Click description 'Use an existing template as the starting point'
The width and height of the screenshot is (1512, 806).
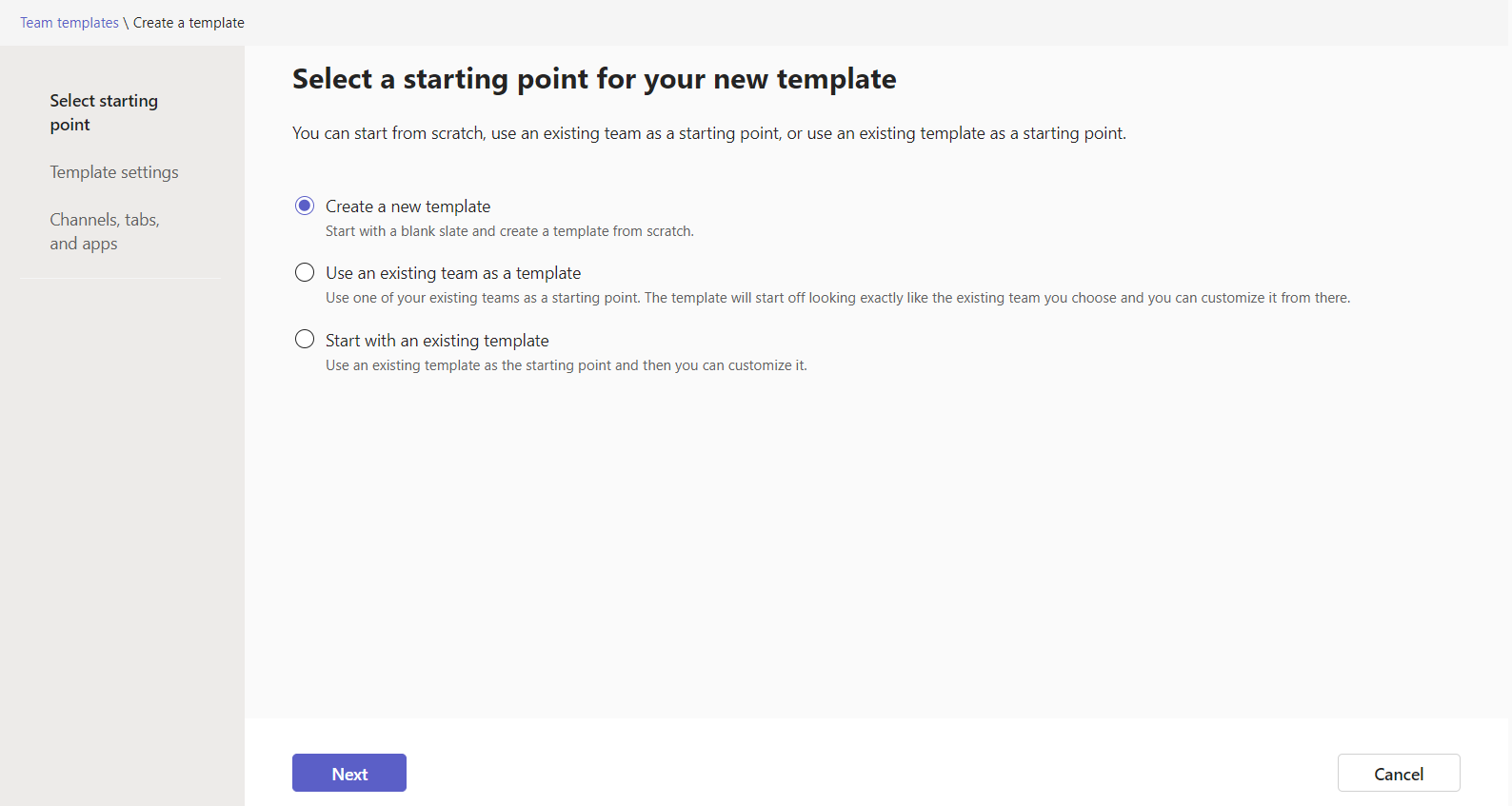[x=566, y=365]
